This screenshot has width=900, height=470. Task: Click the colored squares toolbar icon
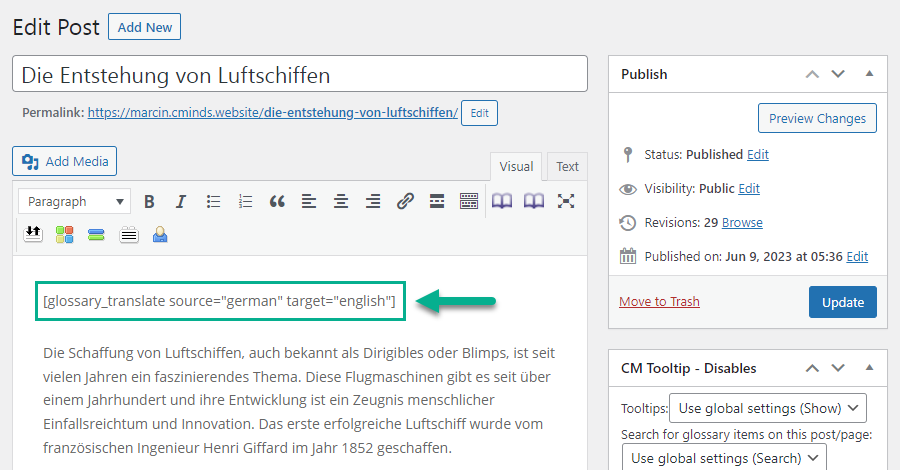65,235
